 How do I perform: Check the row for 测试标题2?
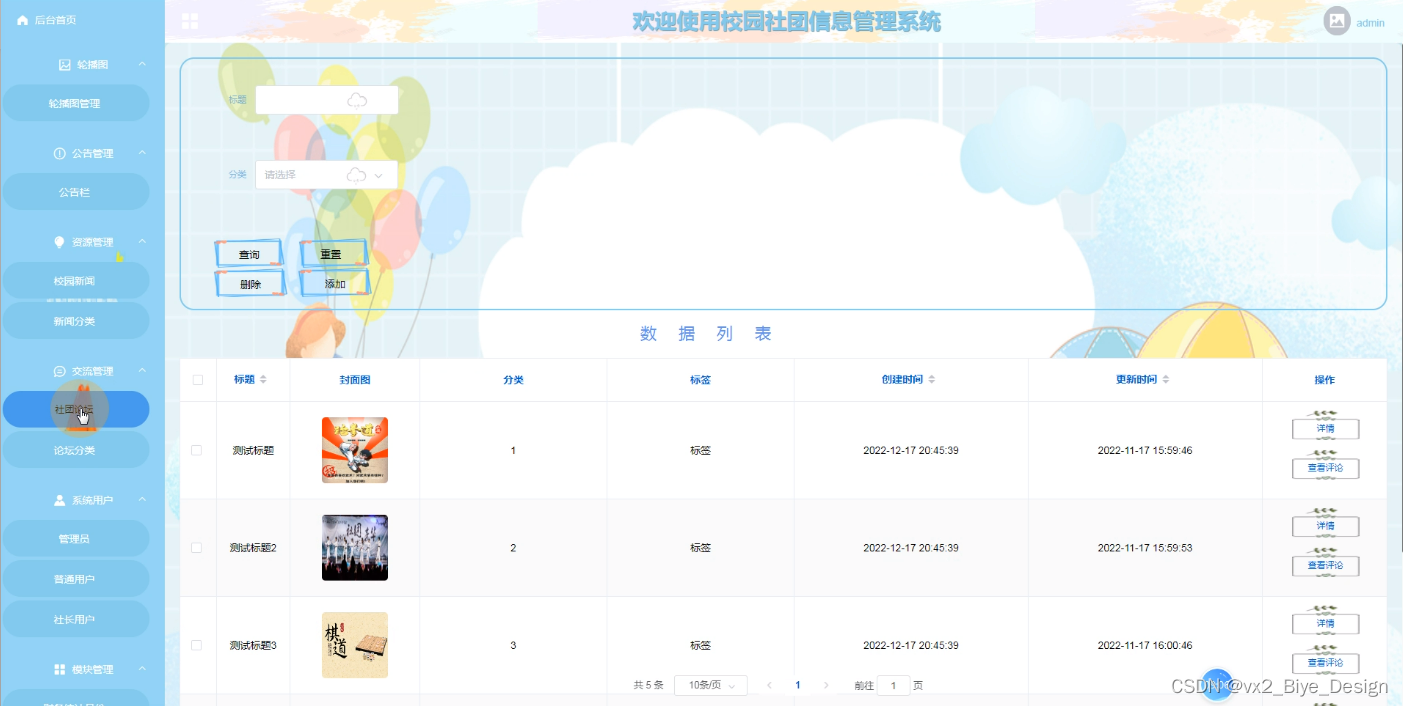tap(197, 548)
